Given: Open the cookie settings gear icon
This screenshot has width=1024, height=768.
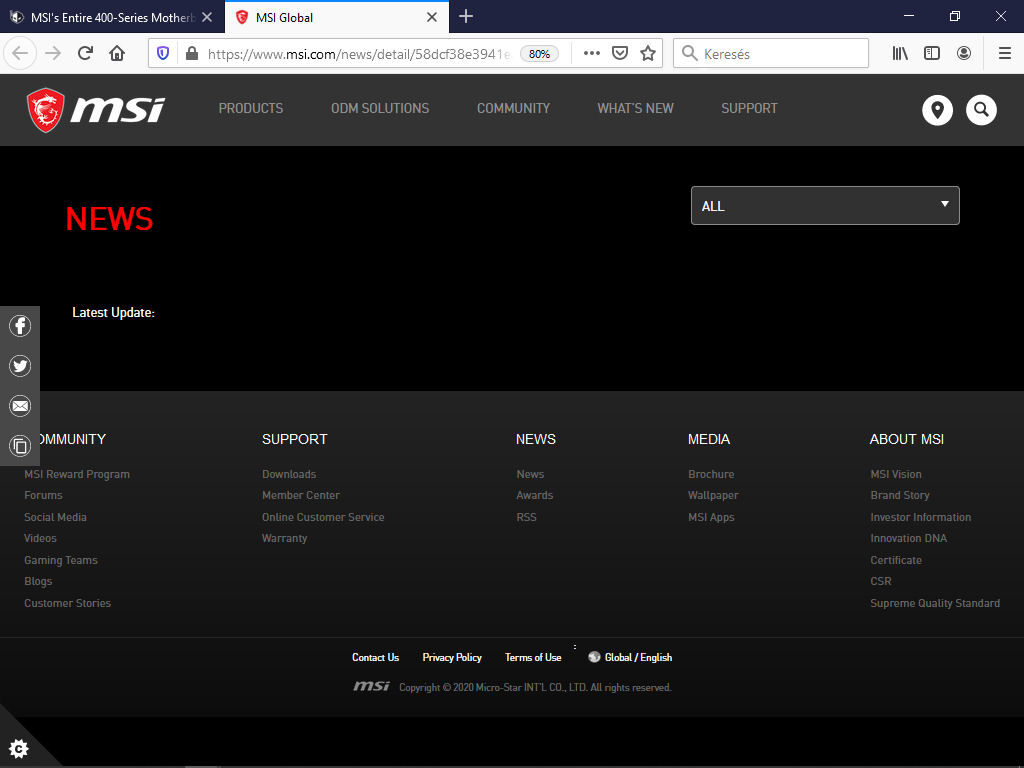Looking at the screenshot, I should (19, 748).
